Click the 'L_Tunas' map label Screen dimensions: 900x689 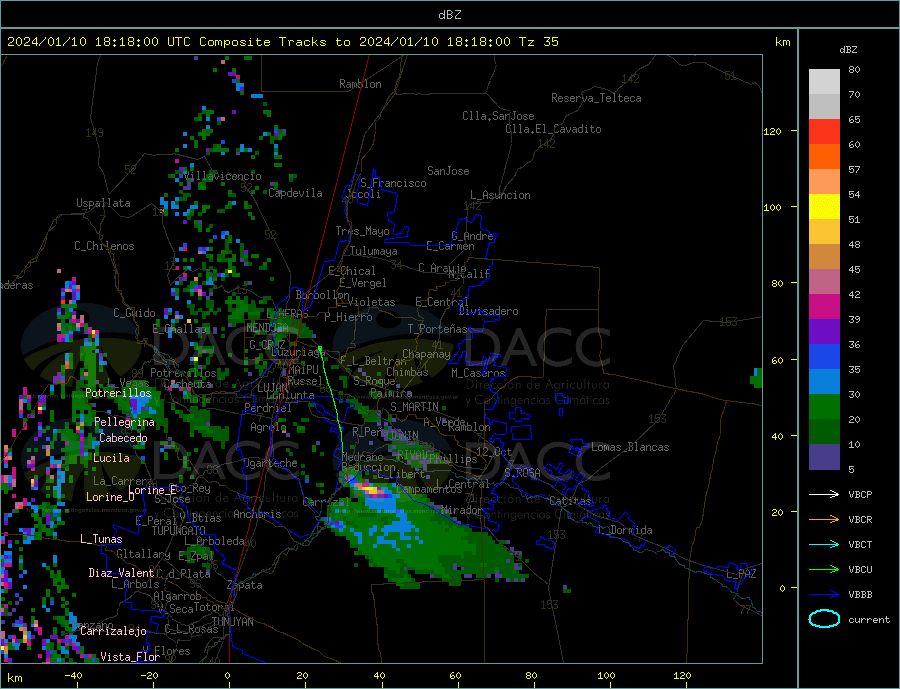tap(101, 539)
